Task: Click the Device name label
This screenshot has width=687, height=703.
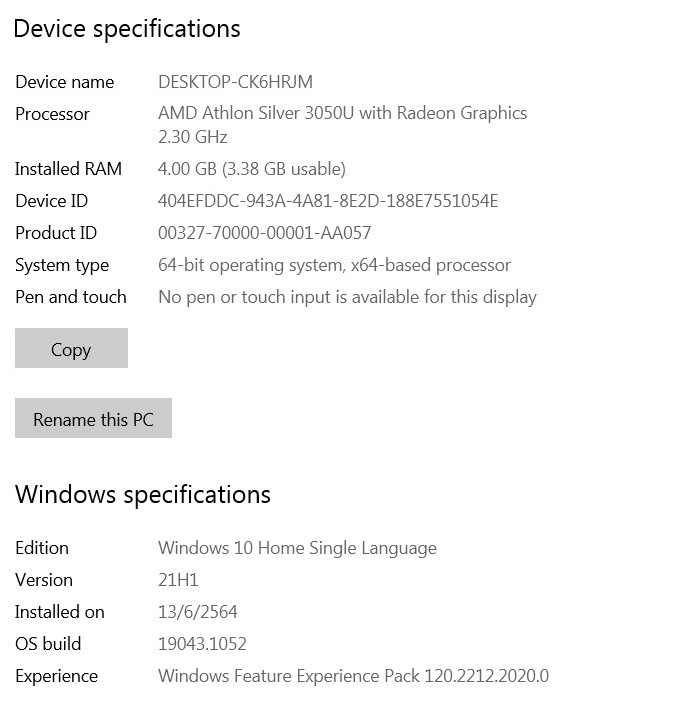Action: point(65,82)
